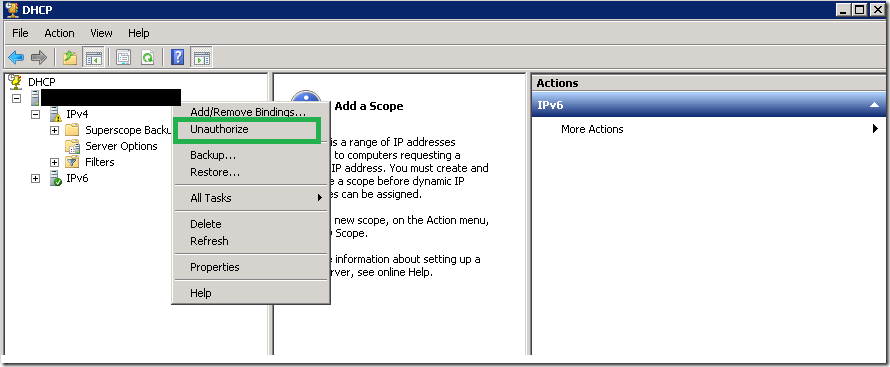Click the Refresh toolbar icon
The width and height of the screenshot is (890, 367).
coord(147,57)
